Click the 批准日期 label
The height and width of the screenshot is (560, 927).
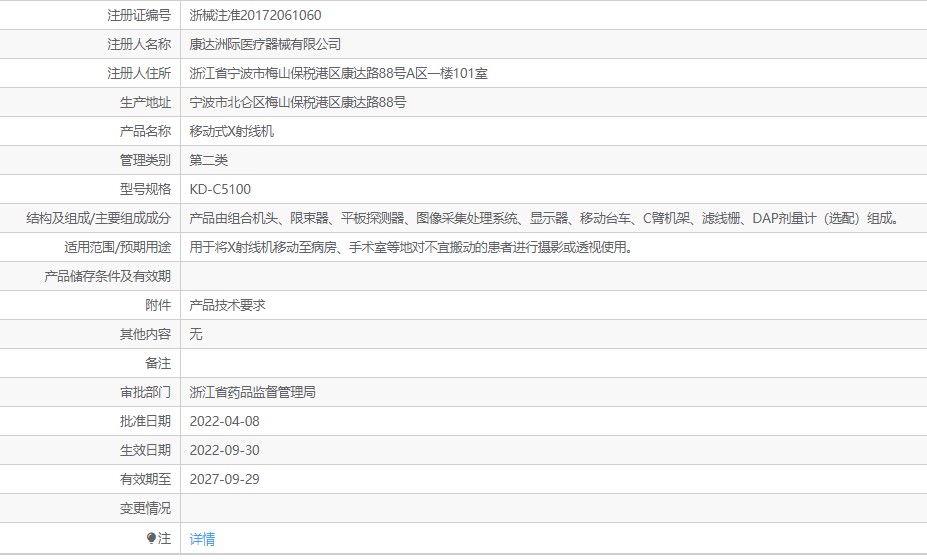coord(145,421)
